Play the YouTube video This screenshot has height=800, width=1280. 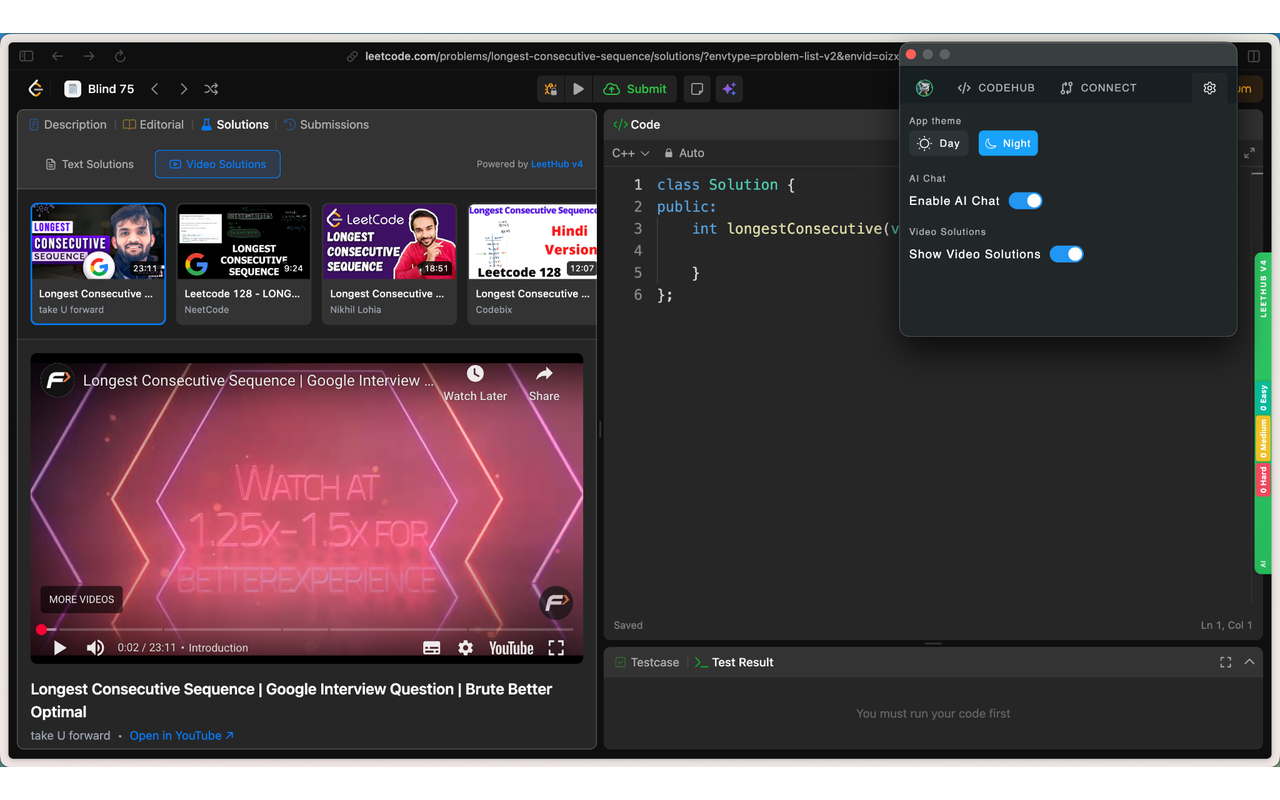(60, 648)
